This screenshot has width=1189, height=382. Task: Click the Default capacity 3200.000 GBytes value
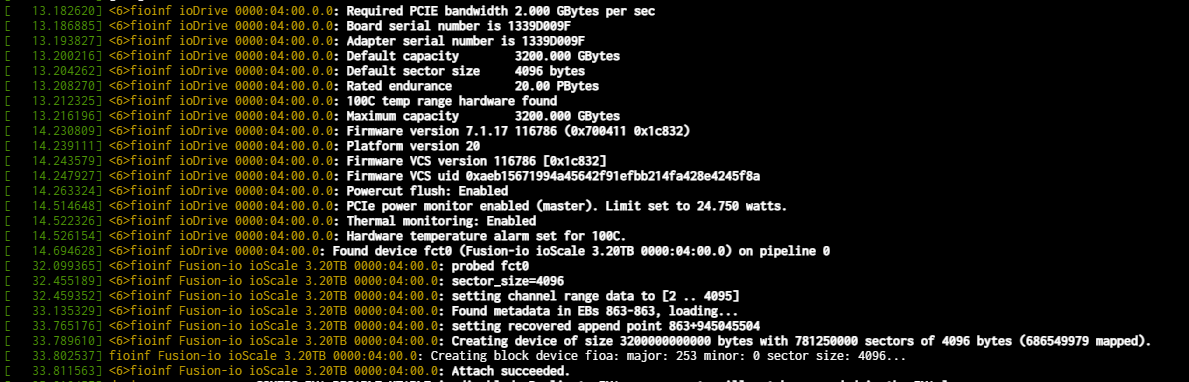tap(567, 56)
